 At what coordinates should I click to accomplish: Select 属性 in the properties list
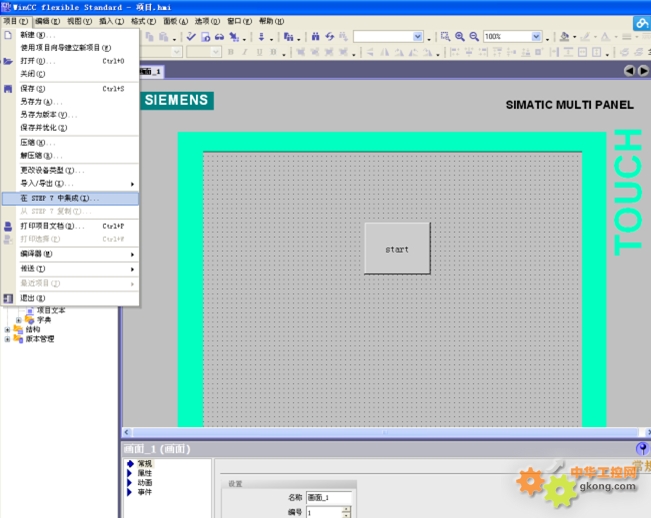pyautogui.click(x=145, y=473)
